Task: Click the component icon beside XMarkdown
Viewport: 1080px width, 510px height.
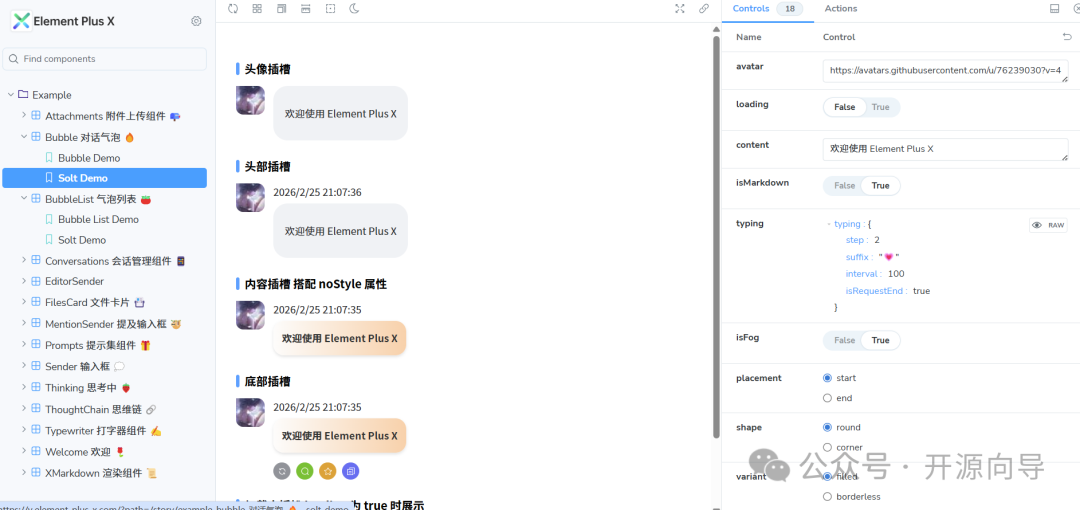Action: click(36, 472)
